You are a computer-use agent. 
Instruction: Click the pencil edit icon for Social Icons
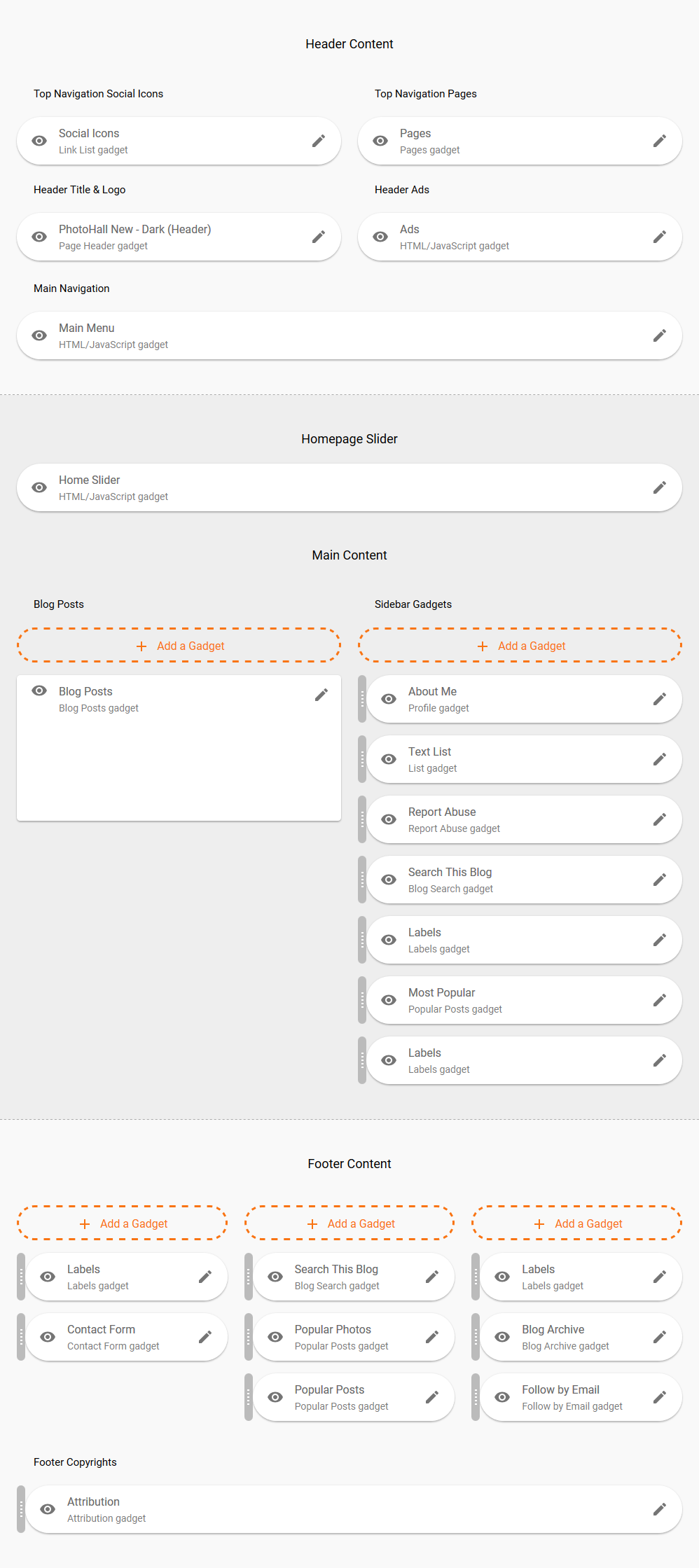pyautogui.click(x=319, y=141)
